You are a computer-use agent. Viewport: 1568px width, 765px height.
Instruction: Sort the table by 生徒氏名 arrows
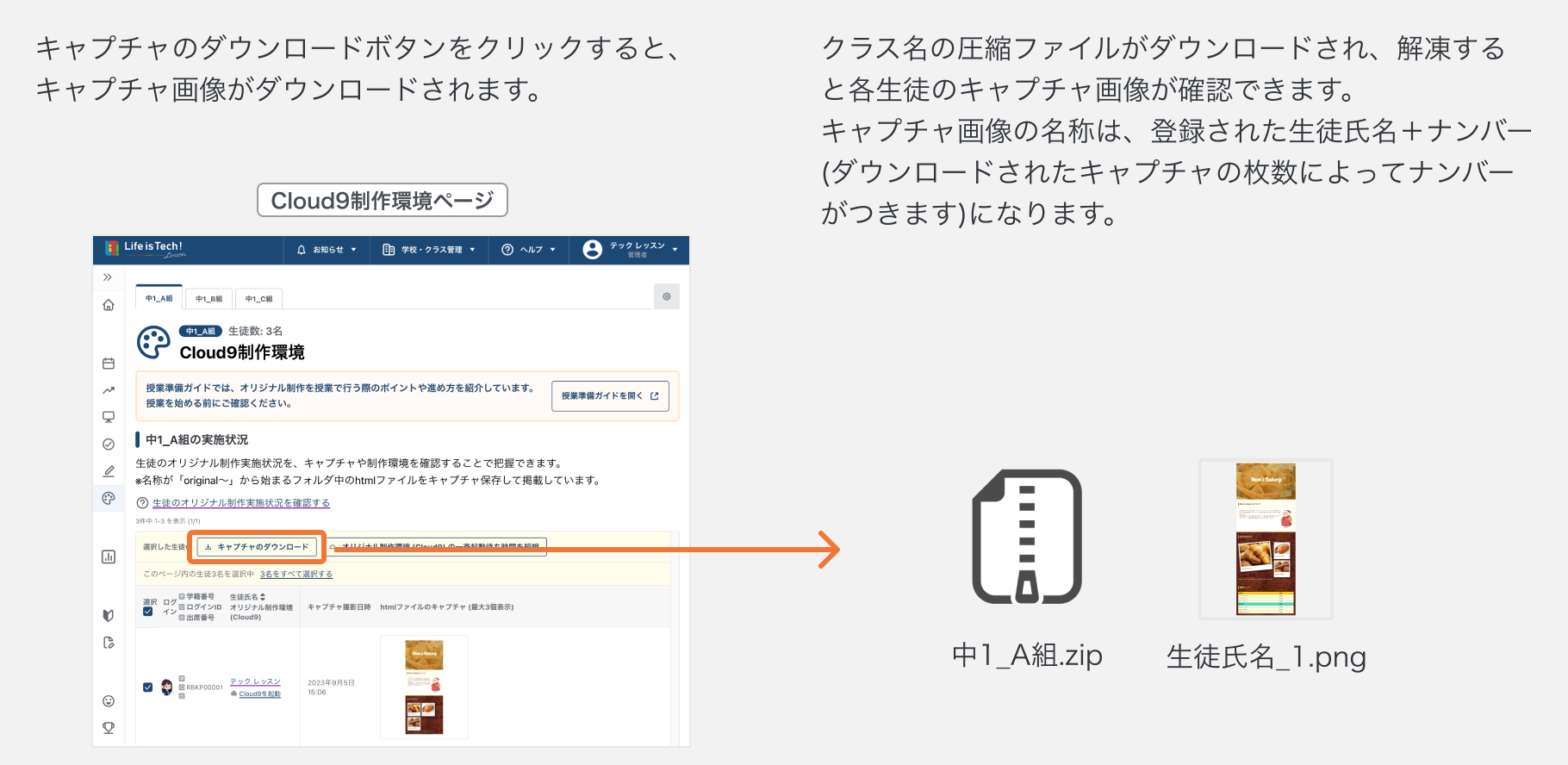coord(263,597)
